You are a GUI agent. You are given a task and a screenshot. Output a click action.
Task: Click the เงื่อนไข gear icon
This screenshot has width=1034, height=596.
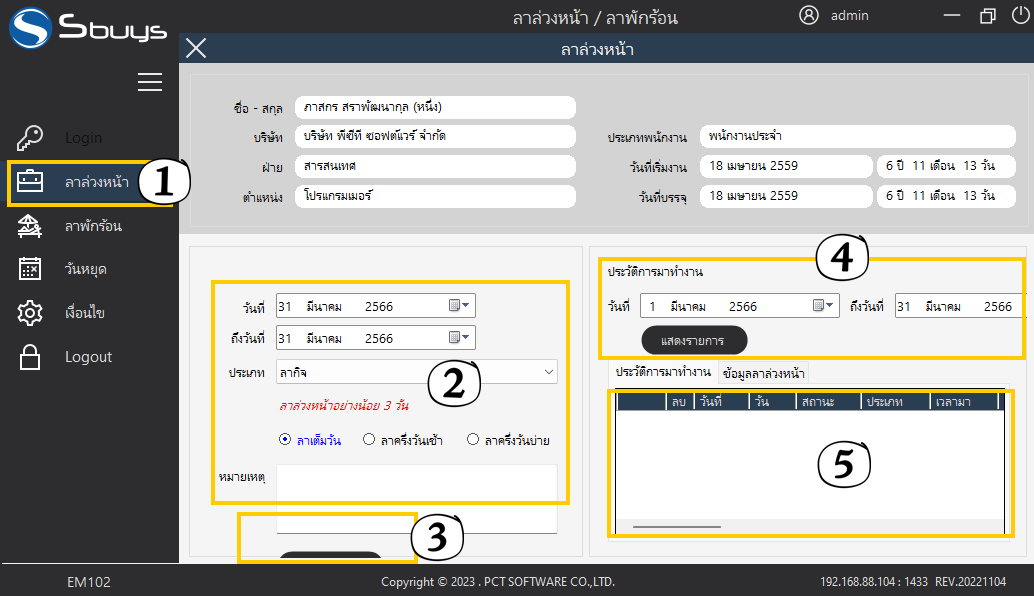click(x=30, y=313)
